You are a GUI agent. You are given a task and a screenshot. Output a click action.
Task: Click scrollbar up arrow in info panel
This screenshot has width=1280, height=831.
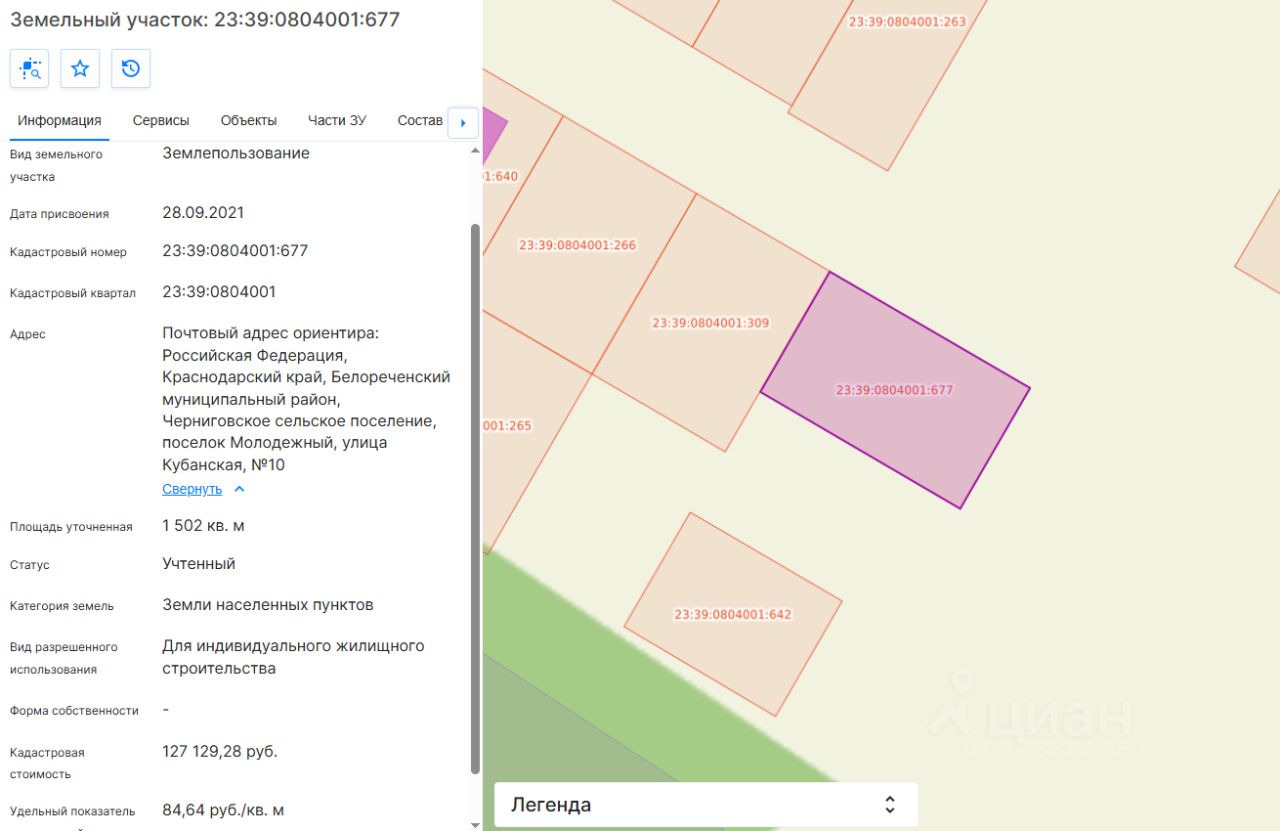475,150
